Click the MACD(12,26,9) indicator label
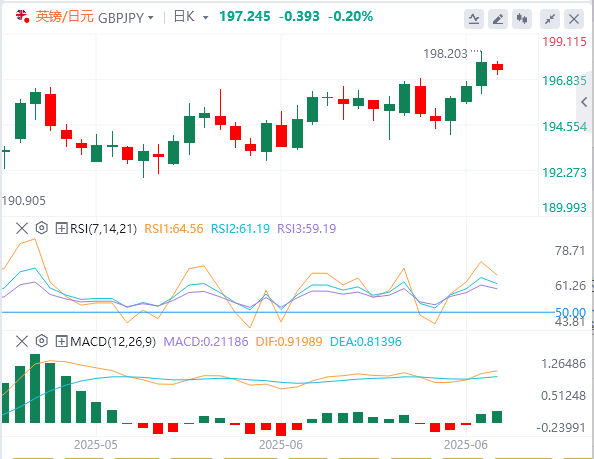Viewport: 594px width, 459px height. [x=113, y=342]
